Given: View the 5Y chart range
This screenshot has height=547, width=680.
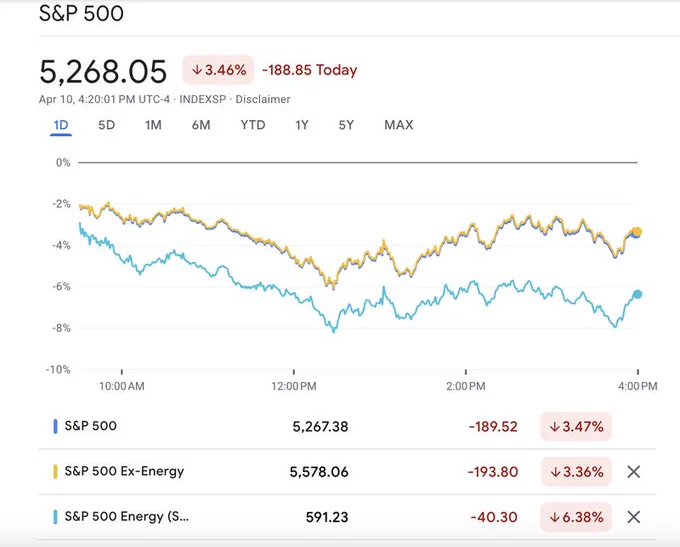Looking at the screenshot, I should point(346,125).
